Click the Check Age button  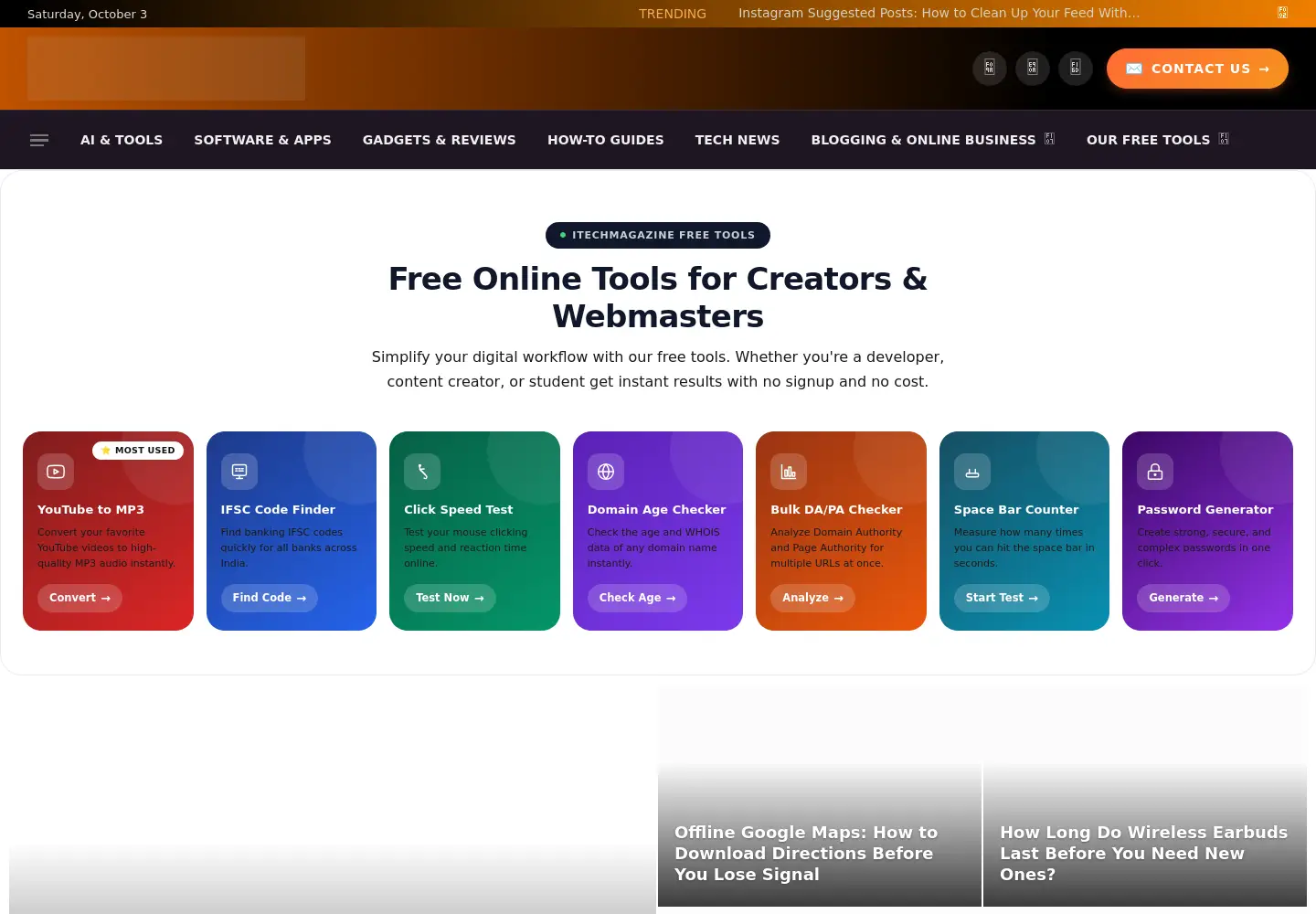[637, 598]
